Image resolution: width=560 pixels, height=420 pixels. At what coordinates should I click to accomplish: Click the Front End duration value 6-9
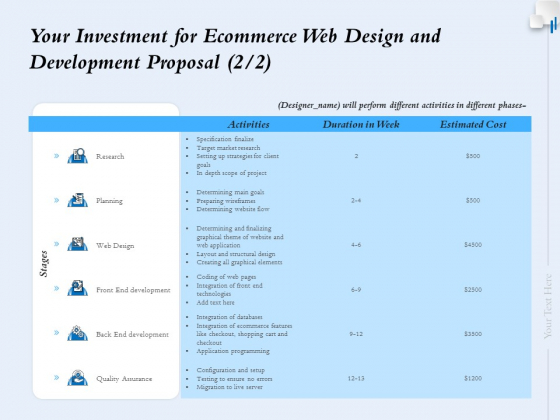coord(356,290)
